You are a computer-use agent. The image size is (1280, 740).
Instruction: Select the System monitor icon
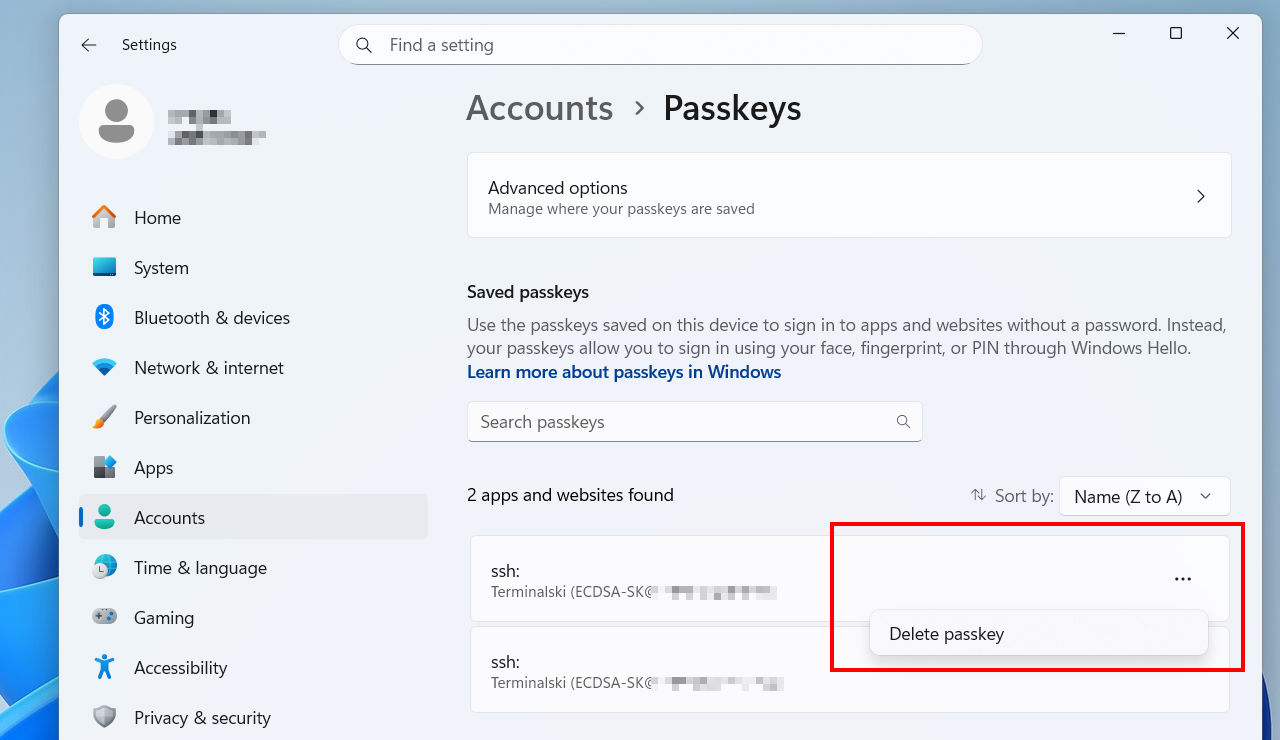click(x=105, y=268)
